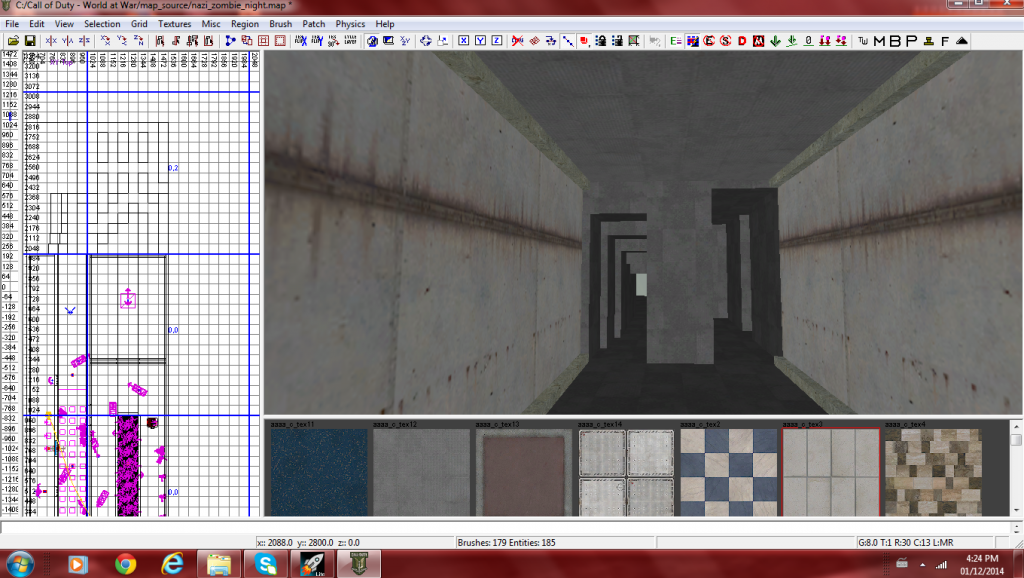Open Skype from taskbar
This screenshot has width=1024, height=578.
[x=266, y=564]
